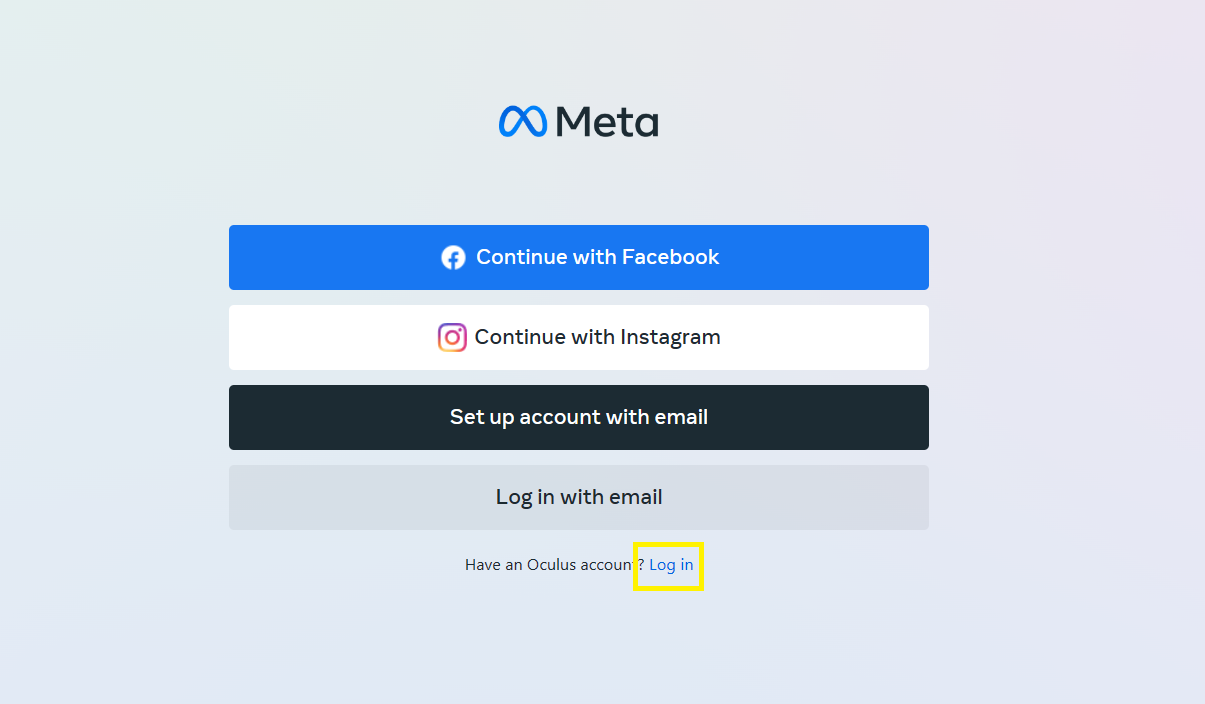Start creating a new account with email
The image size is (1205, 704).
(x=578, y=417)
